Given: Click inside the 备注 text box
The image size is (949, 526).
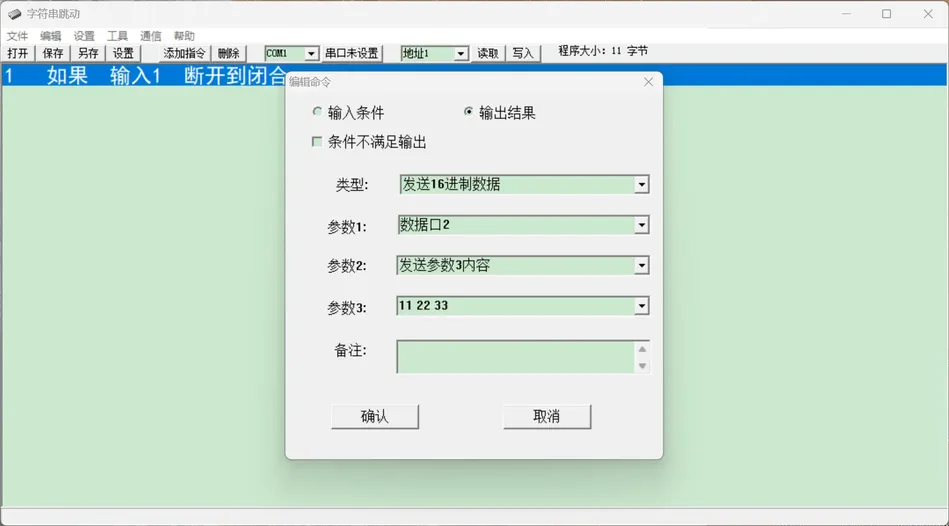Looking at the screenshot, I should point(516,357).
